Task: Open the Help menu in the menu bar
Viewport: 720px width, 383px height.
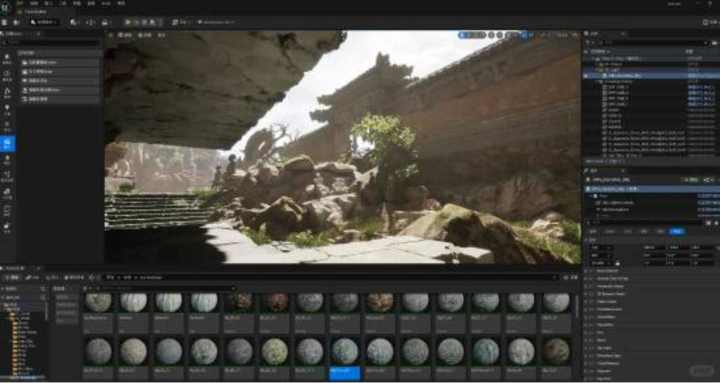Action: pyautogui.click(x=121, y=3)
